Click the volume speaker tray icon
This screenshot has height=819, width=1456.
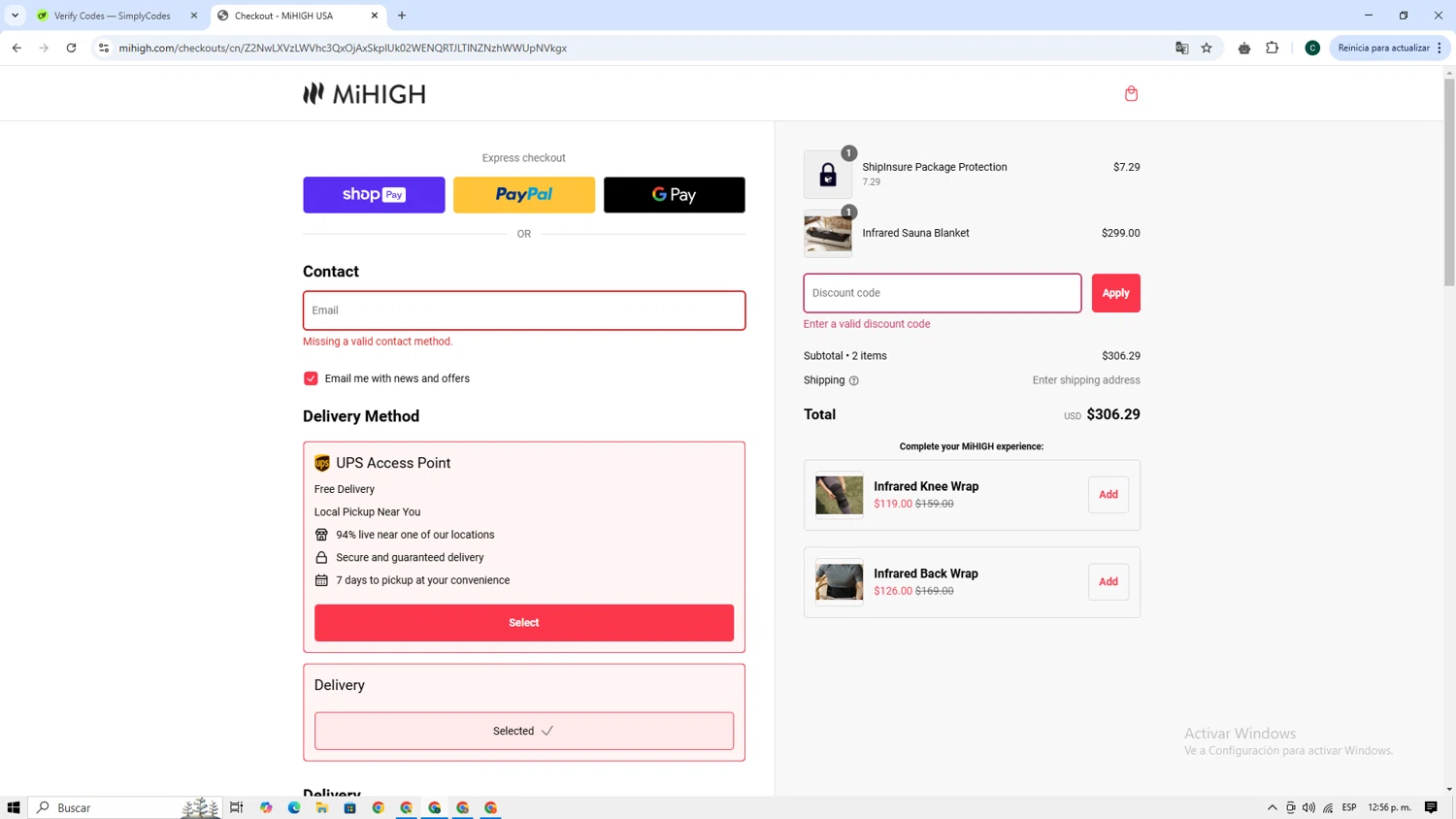[1308, 807]
